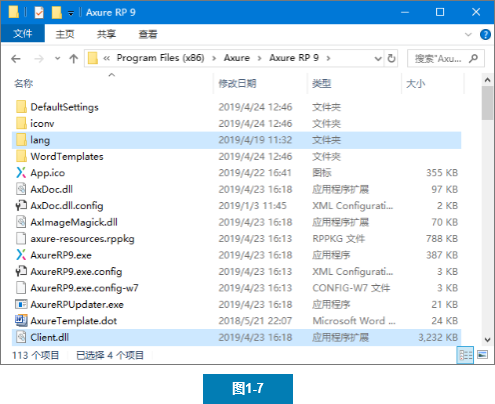Click the search magnifier icon

473,59
